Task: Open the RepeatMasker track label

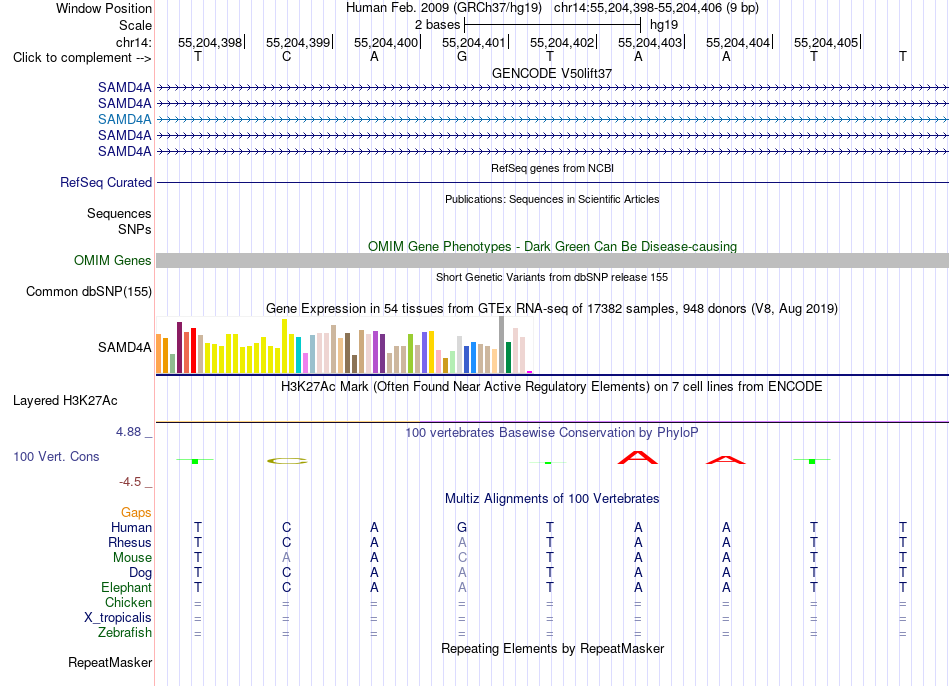Action: click(110, 662)
